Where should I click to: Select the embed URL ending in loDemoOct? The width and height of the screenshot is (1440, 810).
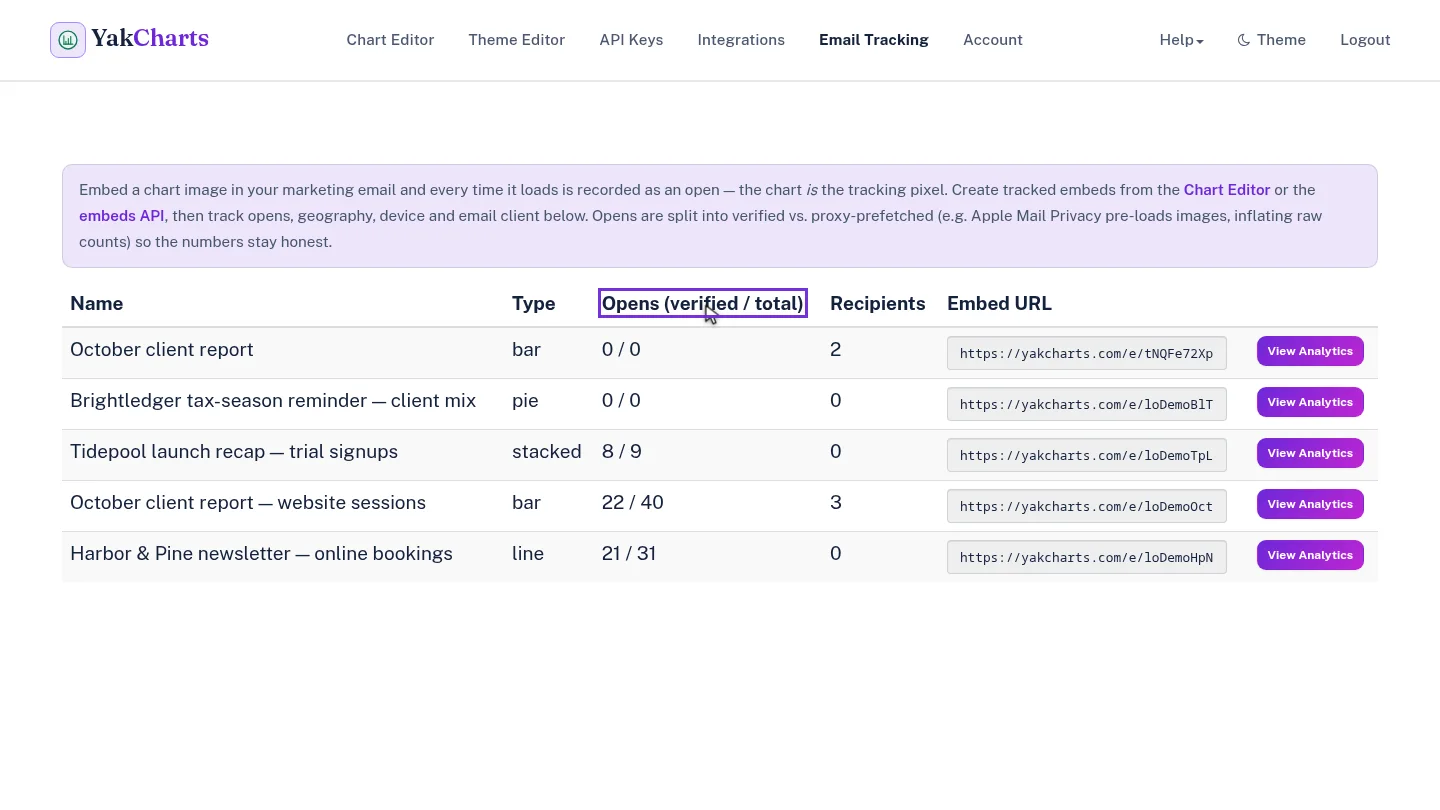(x=1086, y=506)
